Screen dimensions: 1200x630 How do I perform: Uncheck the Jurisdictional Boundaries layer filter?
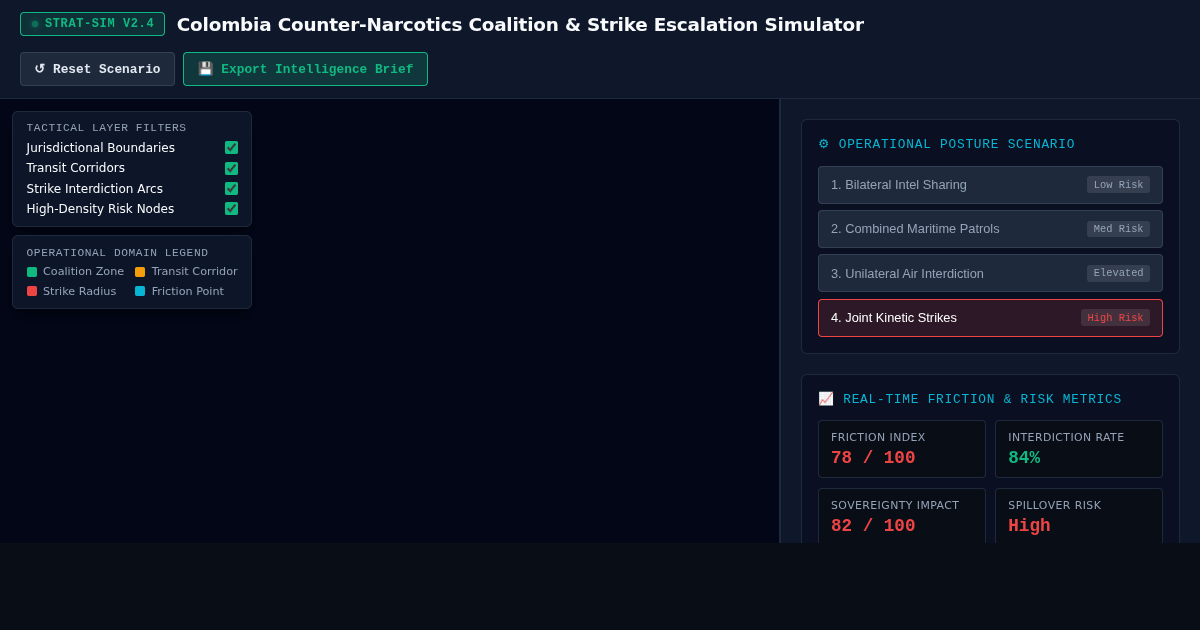[x=231, y=148]
